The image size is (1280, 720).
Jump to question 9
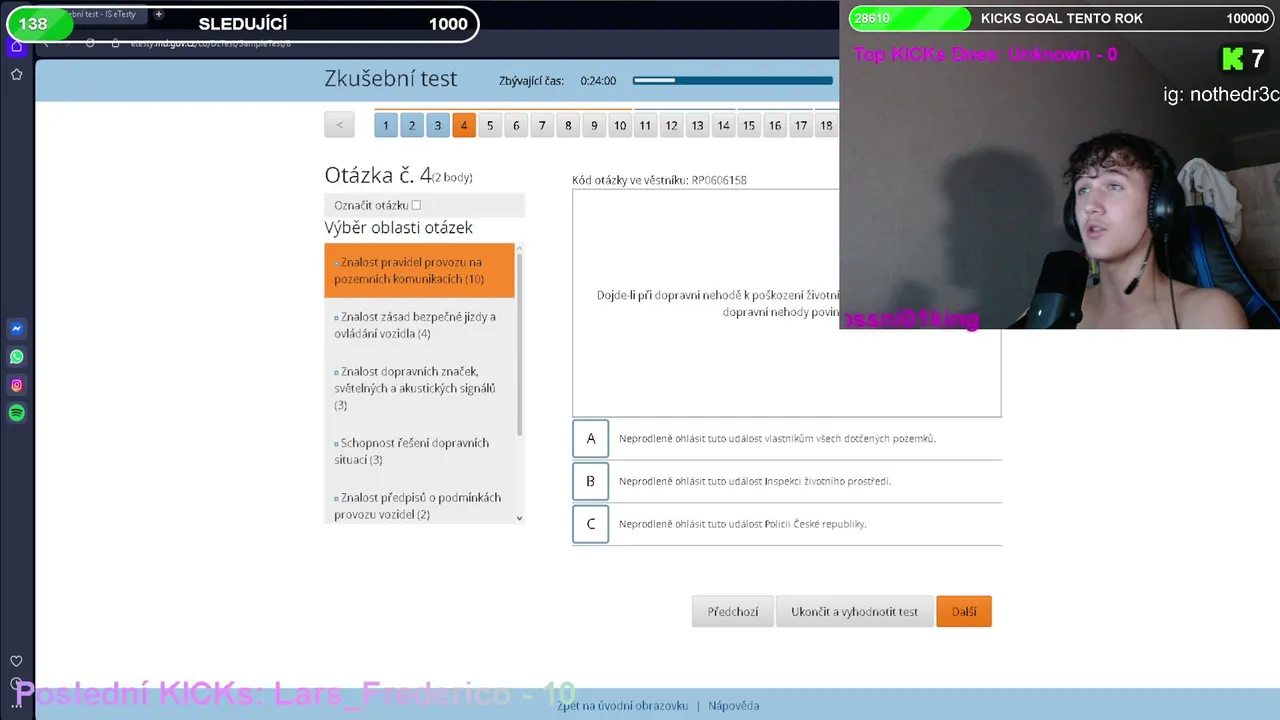[594, 125]
